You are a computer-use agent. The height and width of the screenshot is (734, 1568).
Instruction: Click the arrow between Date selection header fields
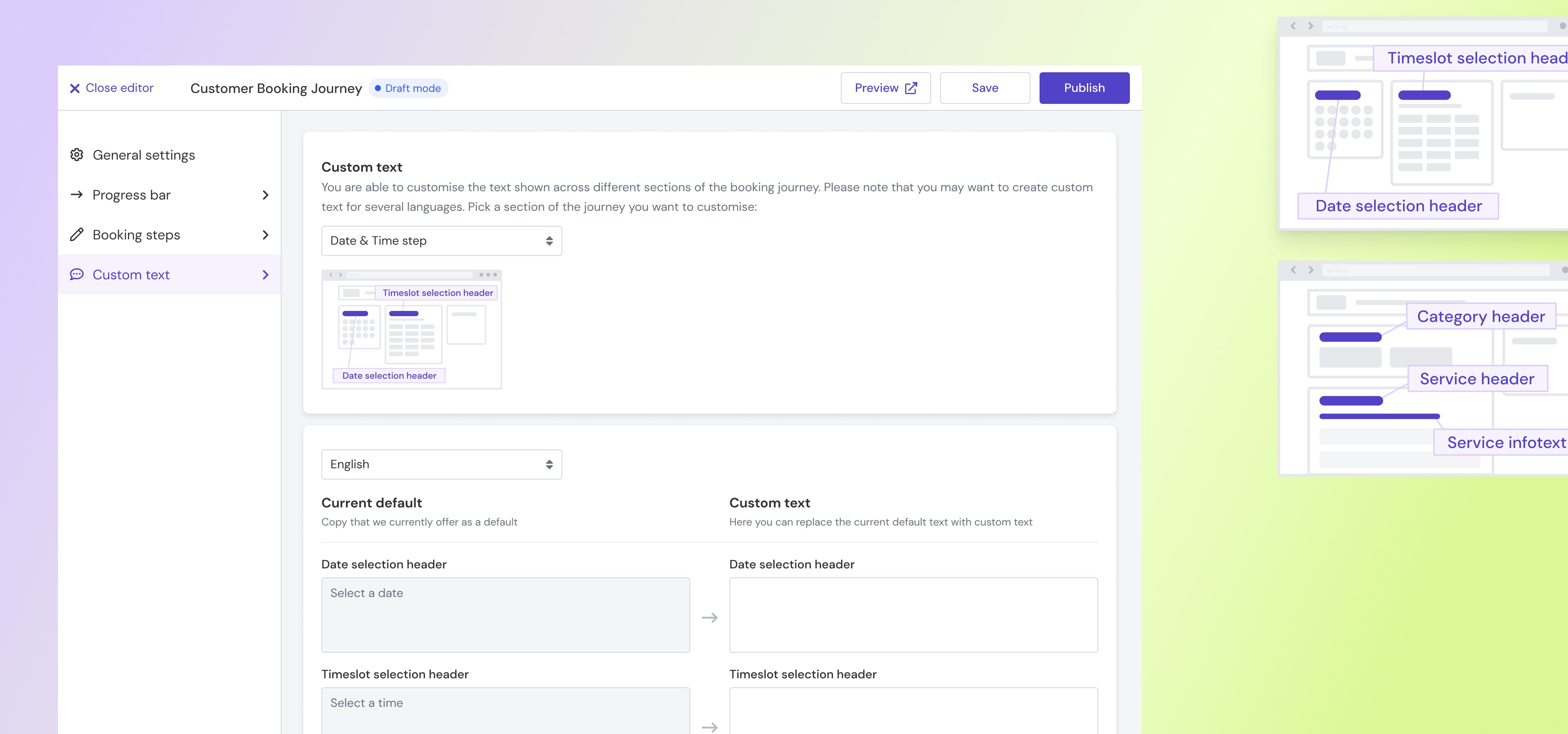tap(709, 618)
